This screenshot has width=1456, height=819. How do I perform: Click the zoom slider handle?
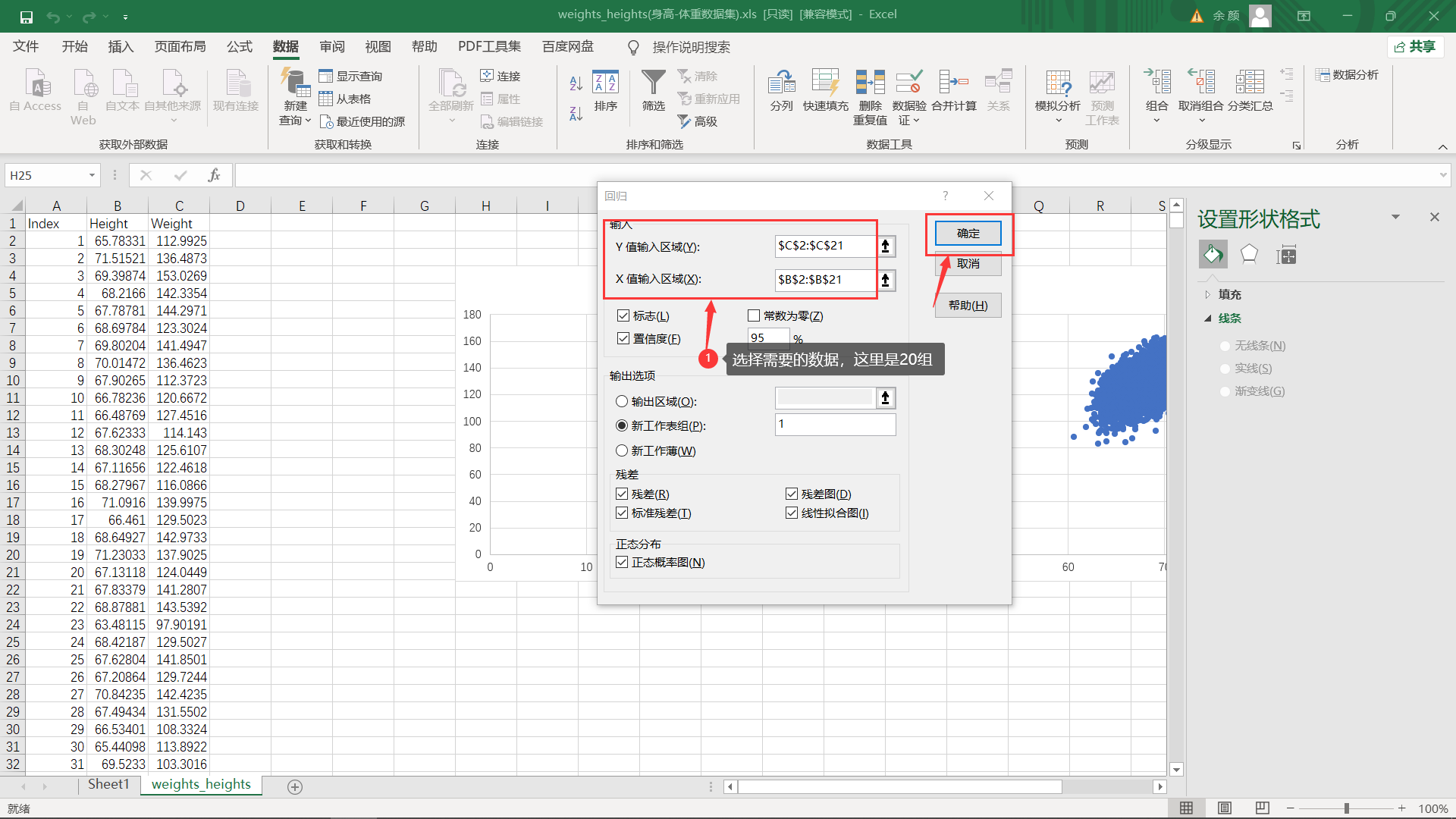pos(1346,808)
